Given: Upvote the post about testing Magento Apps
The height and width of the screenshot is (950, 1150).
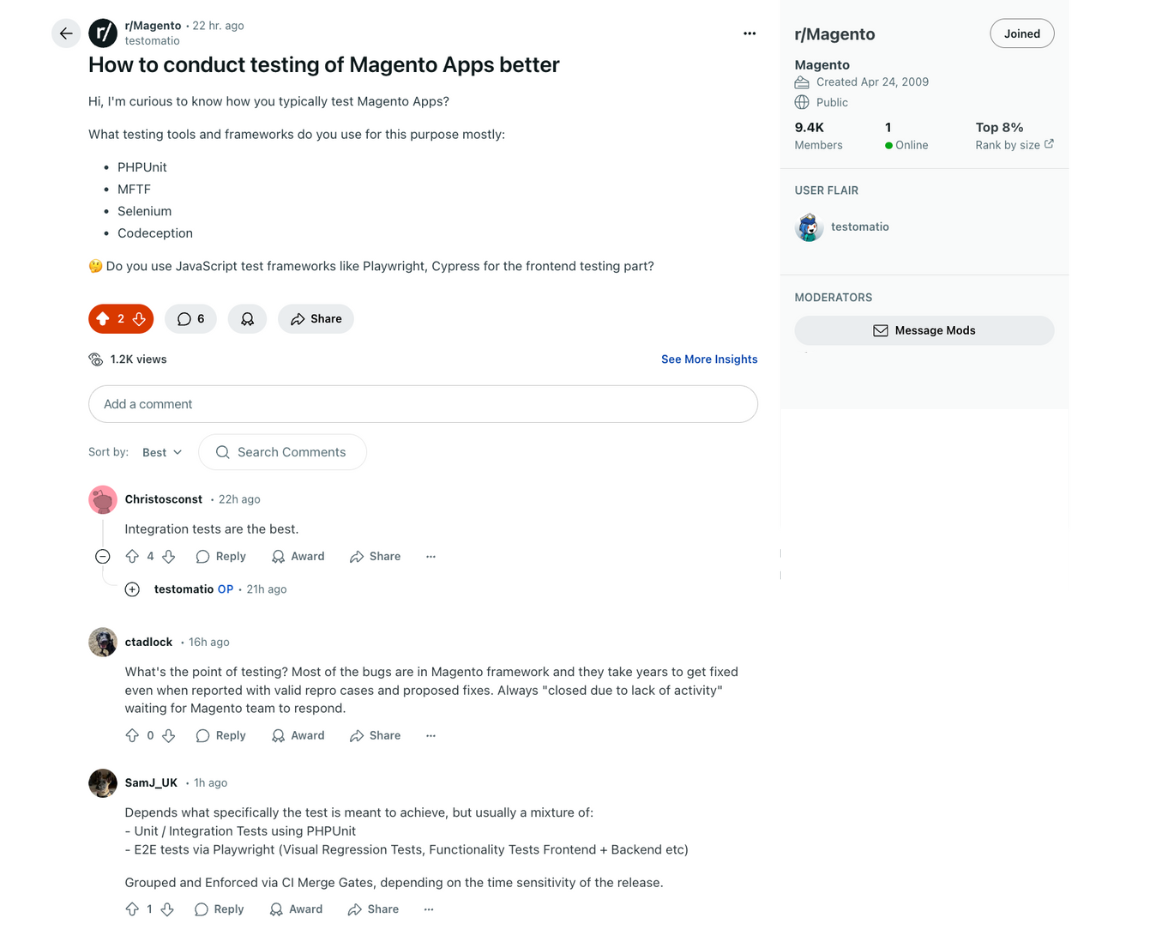Looking at the screenshot, I should (104, 318).
